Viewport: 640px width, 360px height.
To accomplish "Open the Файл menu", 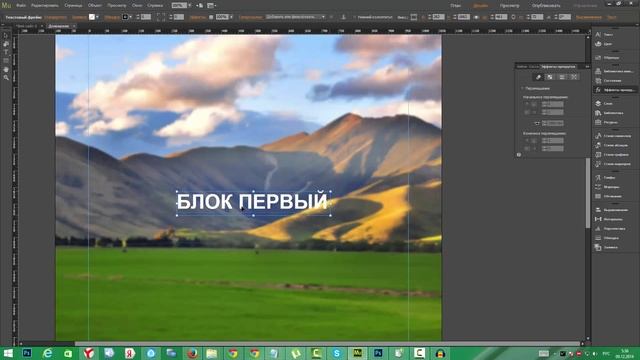I will click(x=21, y=5).
